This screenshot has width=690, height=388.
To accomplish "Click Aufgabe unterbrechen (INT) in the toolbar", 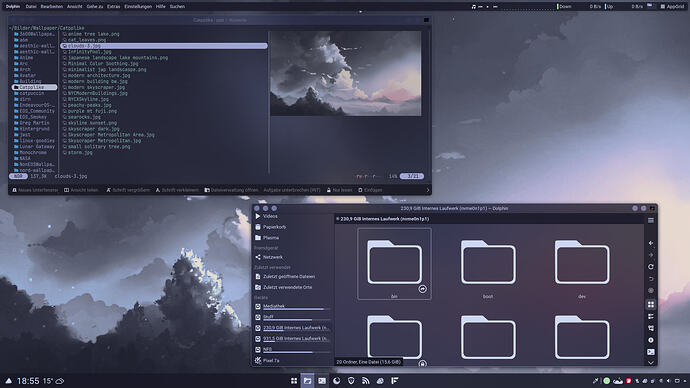I will [x=292, y=190].
